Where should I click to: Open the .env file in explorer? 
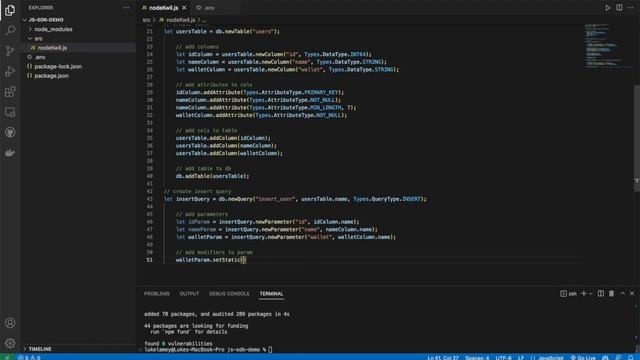(x=40, y=57)
